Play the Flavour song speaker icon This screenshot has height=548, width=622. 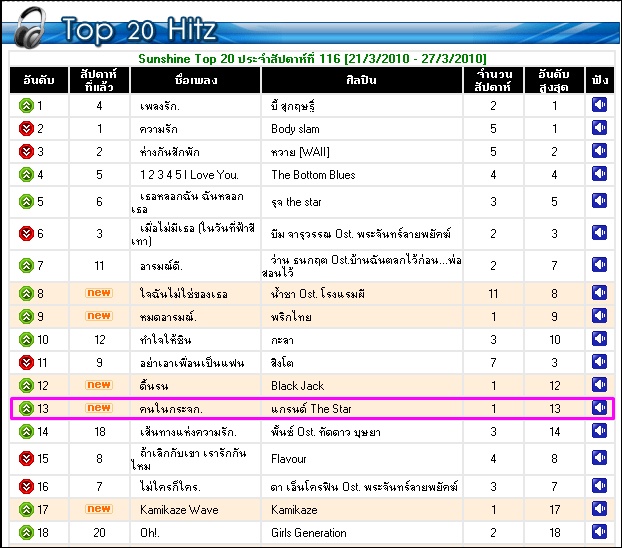[x=599, y=458]
